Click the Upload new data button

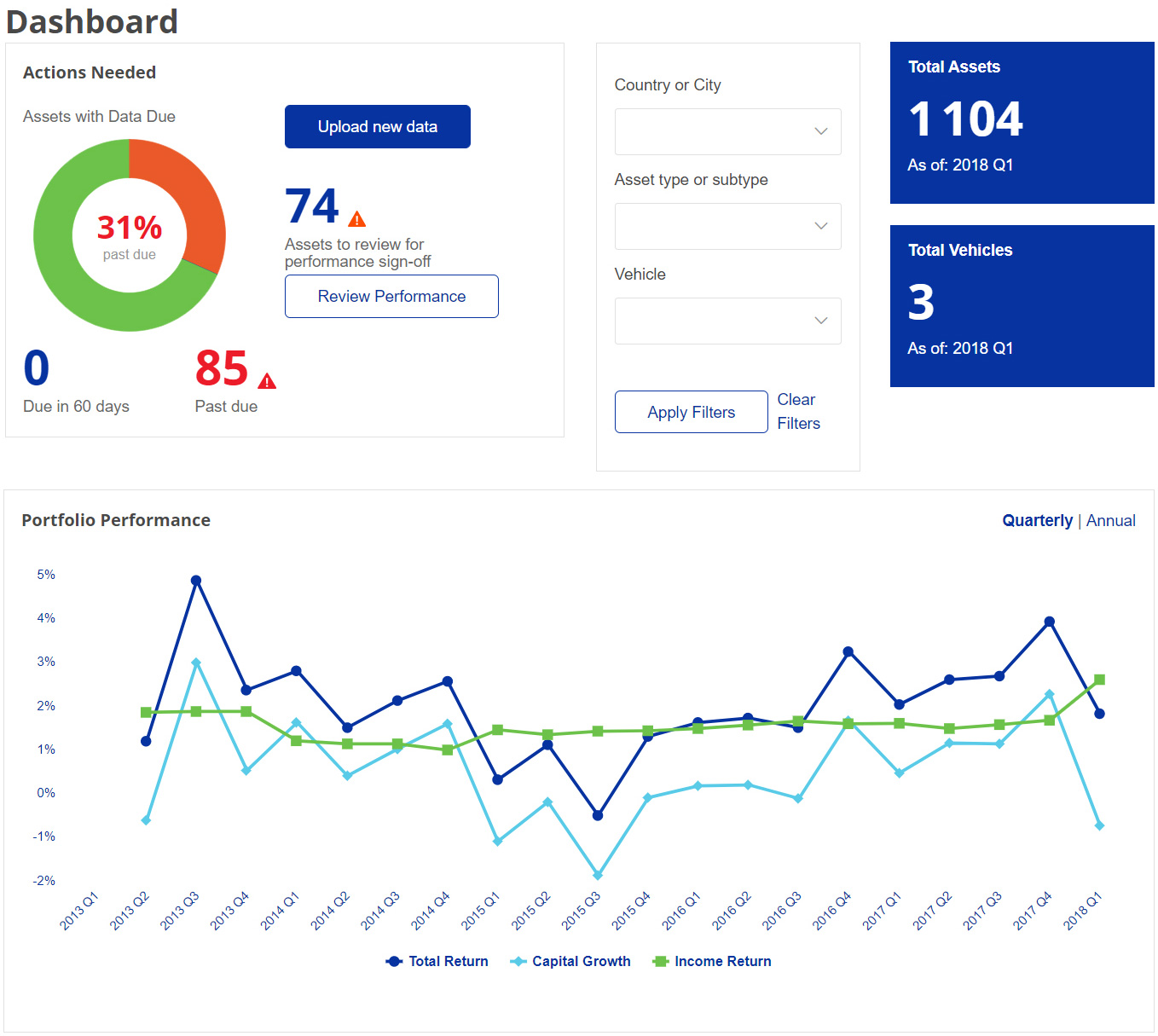[377, 126]
